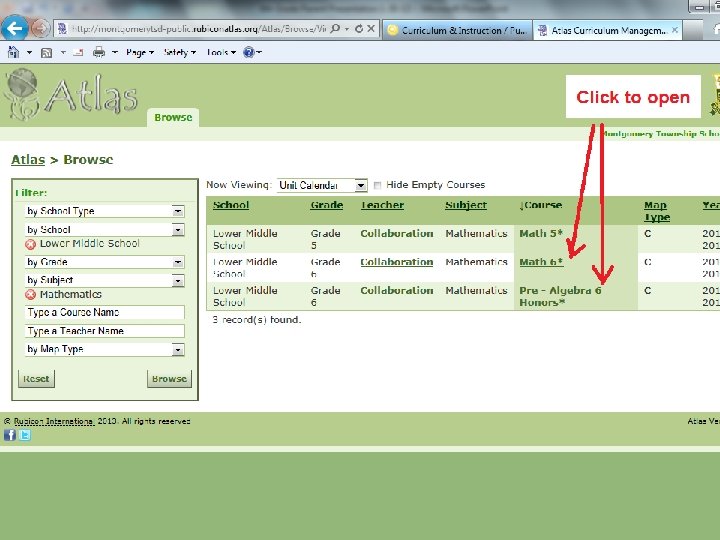Click the Reset filter button

point(36,379)
